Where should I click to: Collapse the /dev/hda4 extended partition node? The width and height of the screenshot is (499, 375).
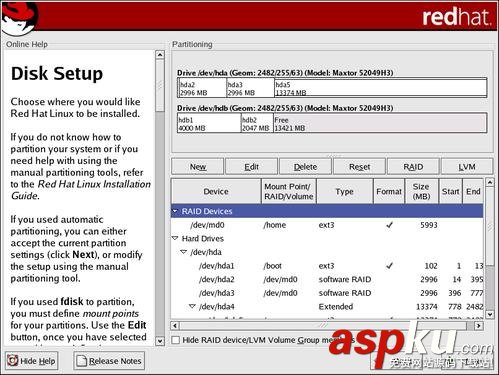coord(192,306)
